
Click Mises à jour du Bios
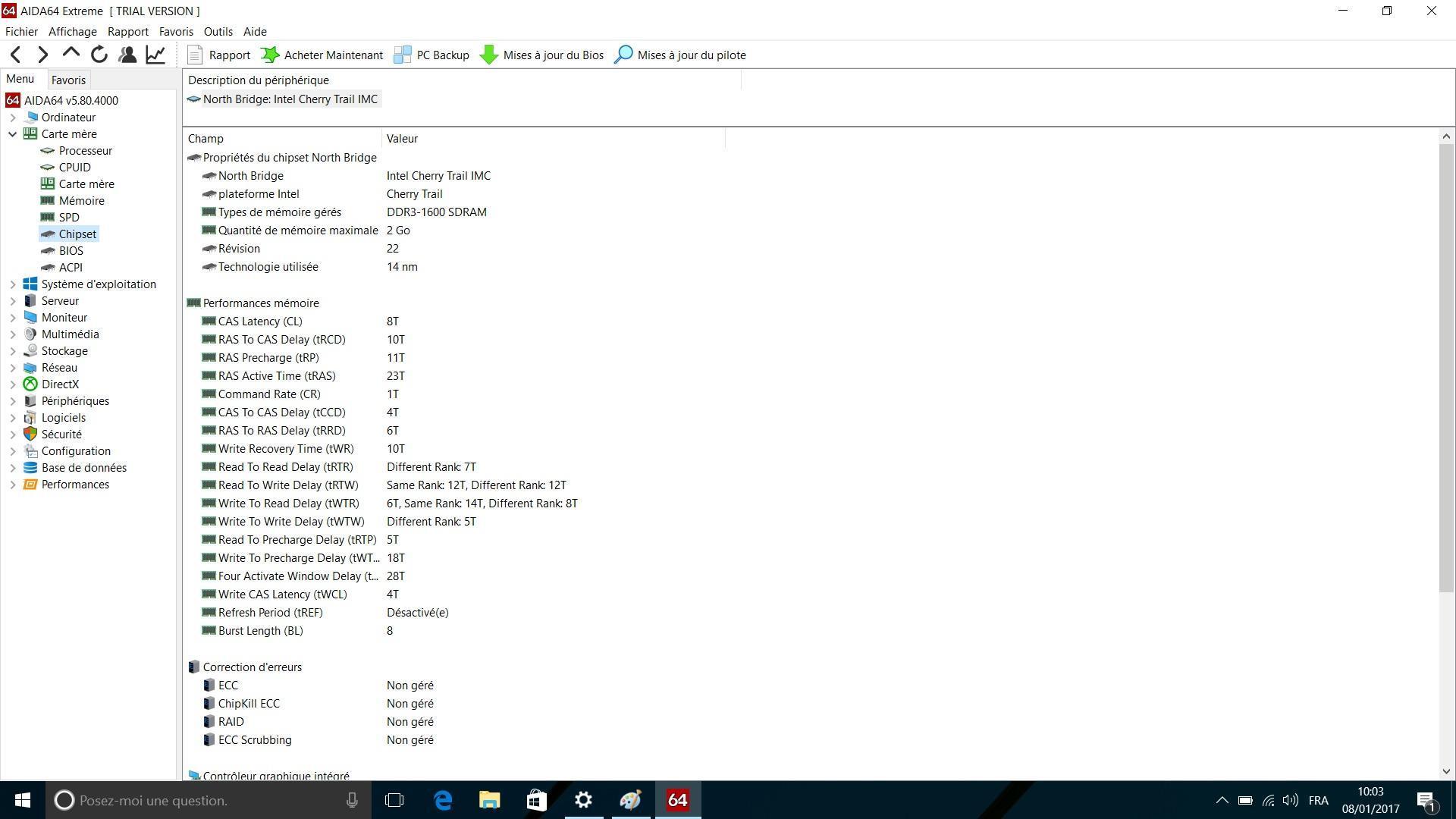point(542,55)
